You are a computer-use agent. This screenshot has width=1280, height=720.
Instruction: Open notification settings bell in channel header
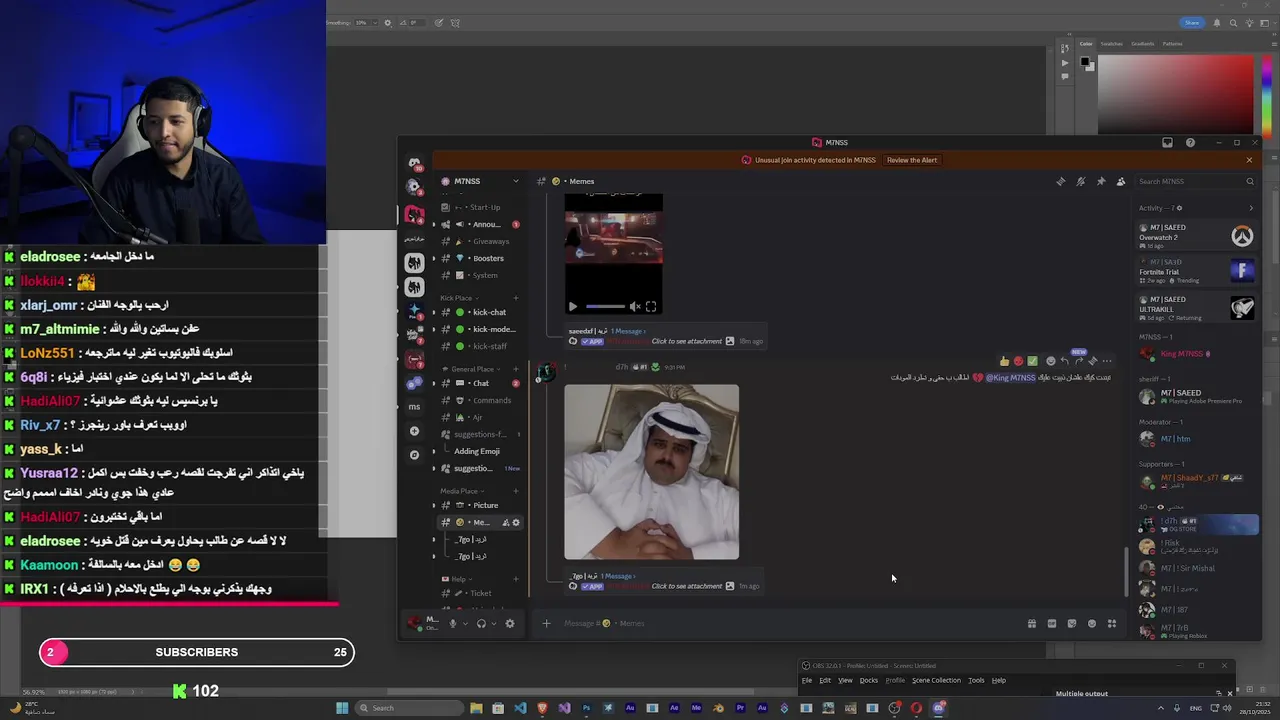[1081, 181]
